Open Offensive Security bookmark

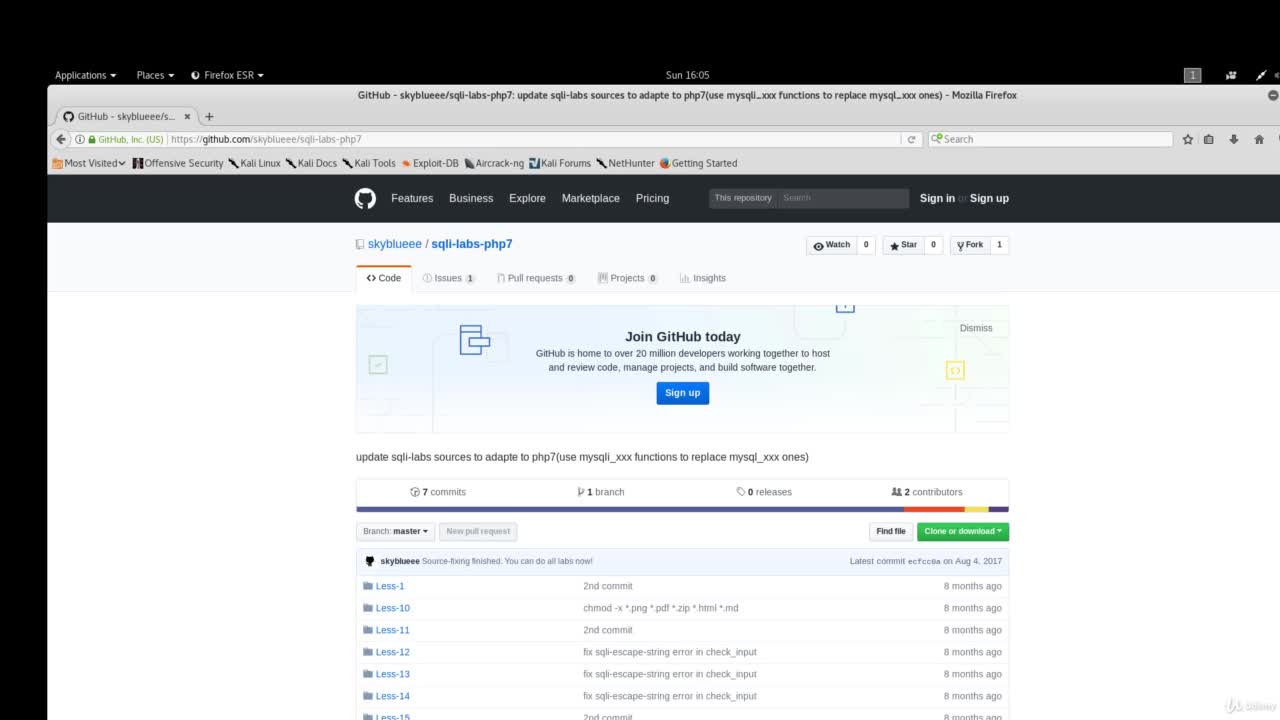(x=178, y=163)
